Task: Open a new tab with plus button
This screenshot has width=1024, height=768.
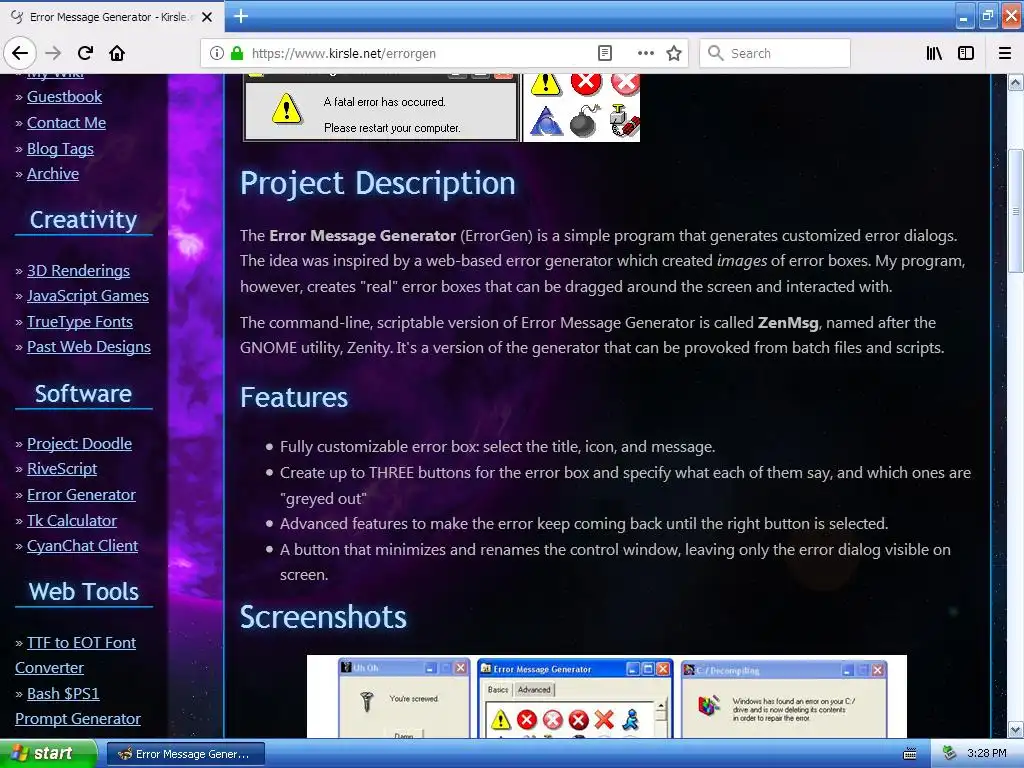Action: pos(241,16)
